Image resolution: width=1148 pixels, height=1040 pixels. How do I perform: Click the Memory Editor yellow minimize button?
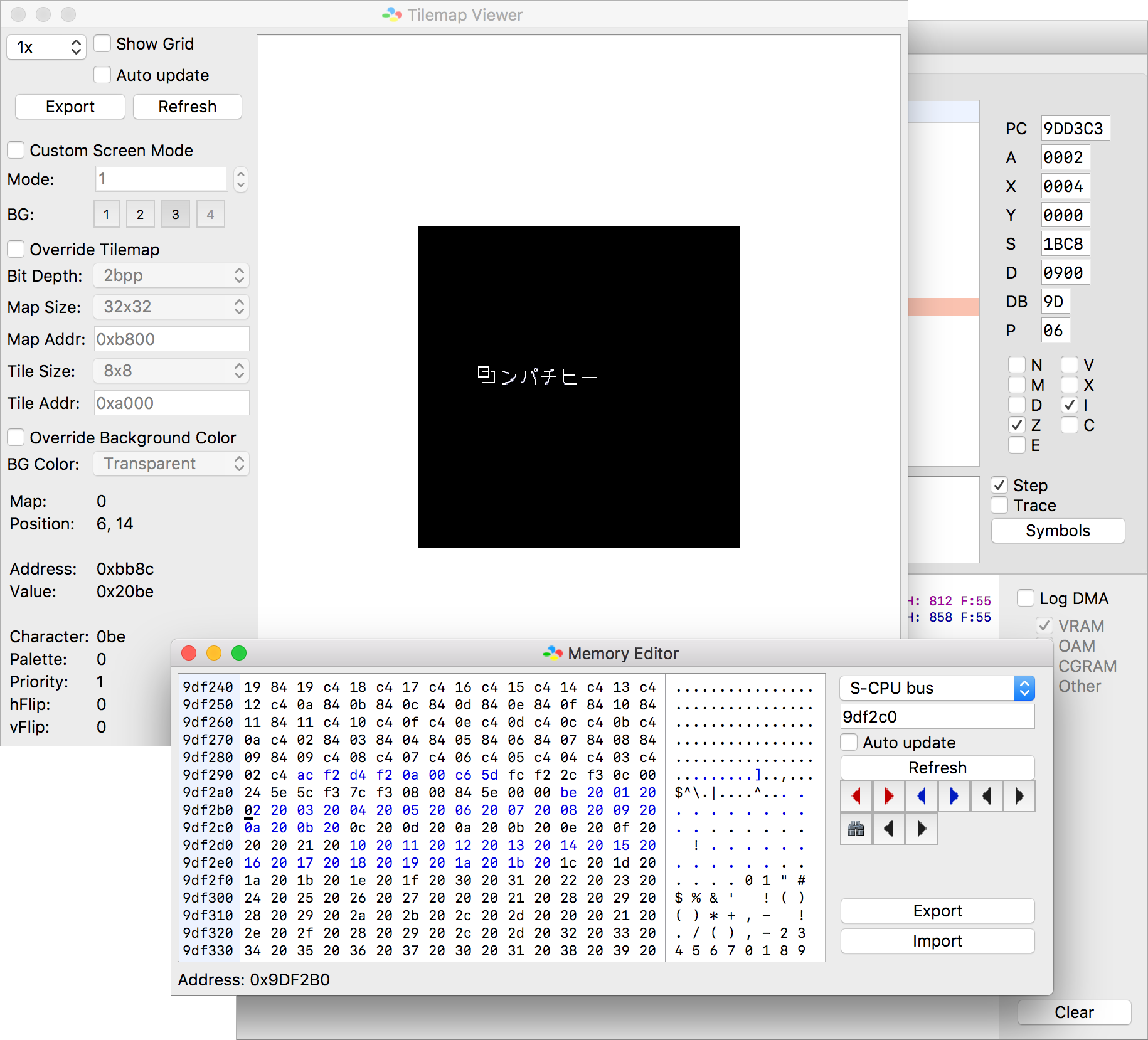214,653
